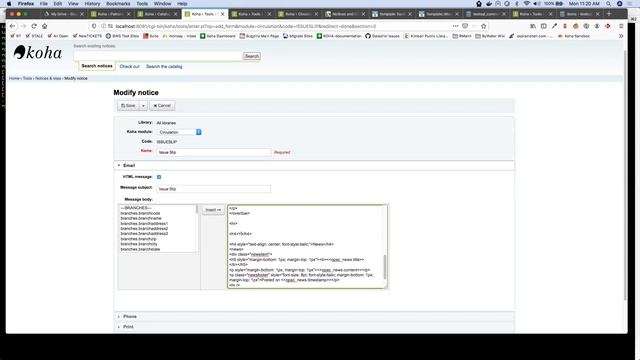Click the Search button
This screenshot has height=360, width=640.
[252, 56]
